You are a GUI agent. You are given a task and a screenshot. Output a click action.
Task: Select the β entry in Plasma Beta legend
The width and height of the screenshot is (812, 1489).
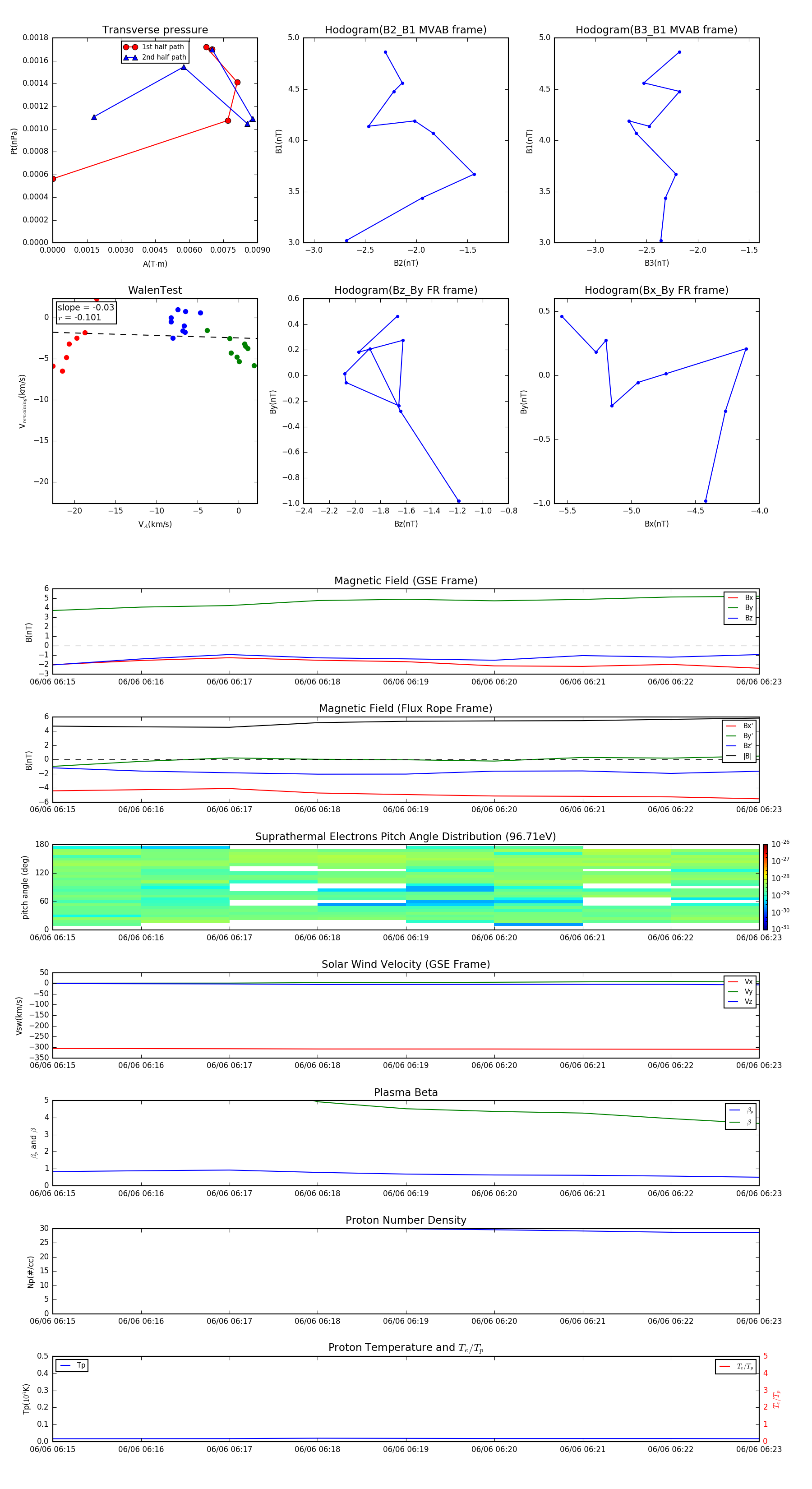tap(741, 1122)
